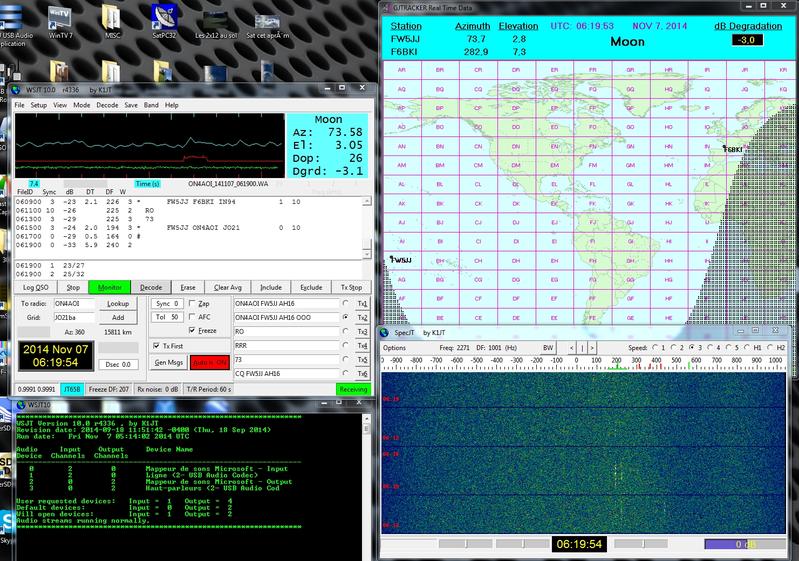Click the Add button next to Grid
The height and width of the screenshot is (561, 799).
pos(118,317)
